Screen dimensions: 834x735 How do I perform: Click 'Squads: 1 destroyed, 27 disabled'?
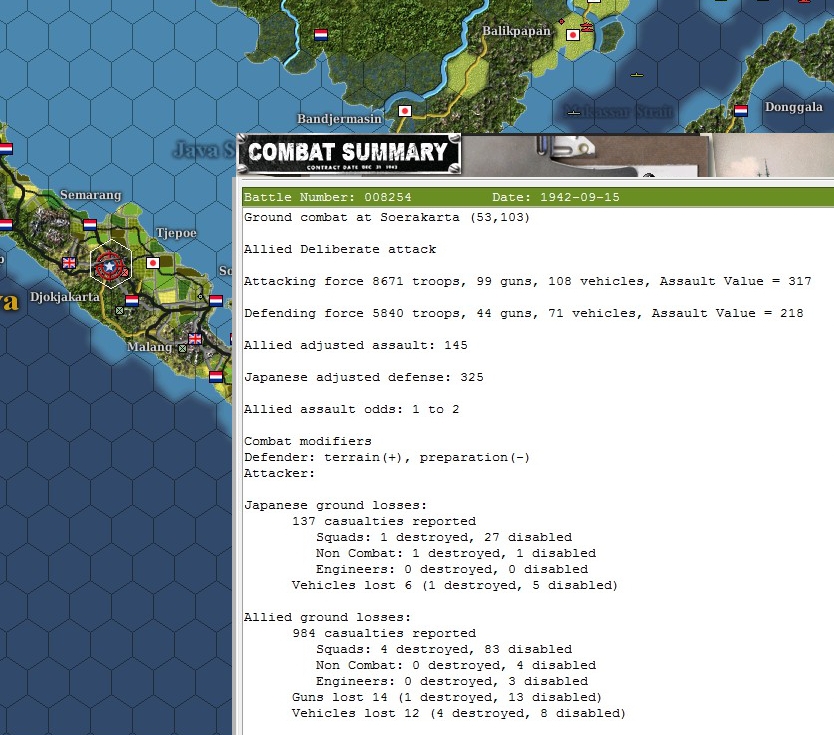click(x=444, y=537)
